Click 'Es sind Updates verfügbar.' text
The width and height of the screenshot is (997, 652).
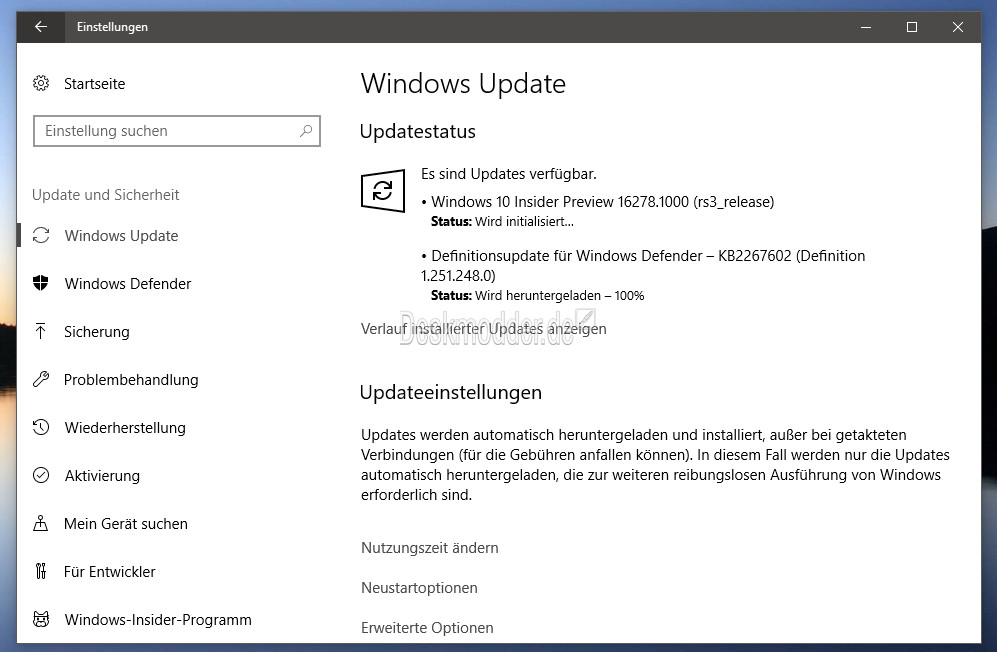509,174
